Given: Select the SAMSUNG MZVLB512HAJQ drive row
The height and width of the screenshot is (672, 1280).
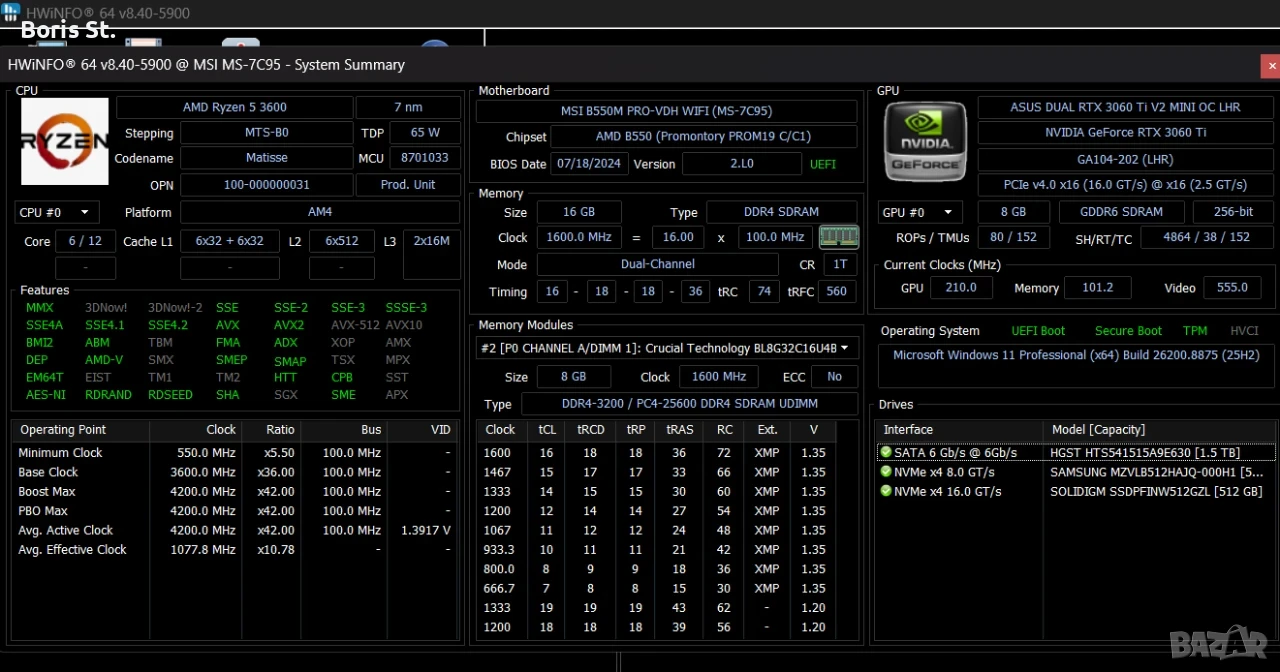Looking at the screenshot, I should [x=1076, y=472].
